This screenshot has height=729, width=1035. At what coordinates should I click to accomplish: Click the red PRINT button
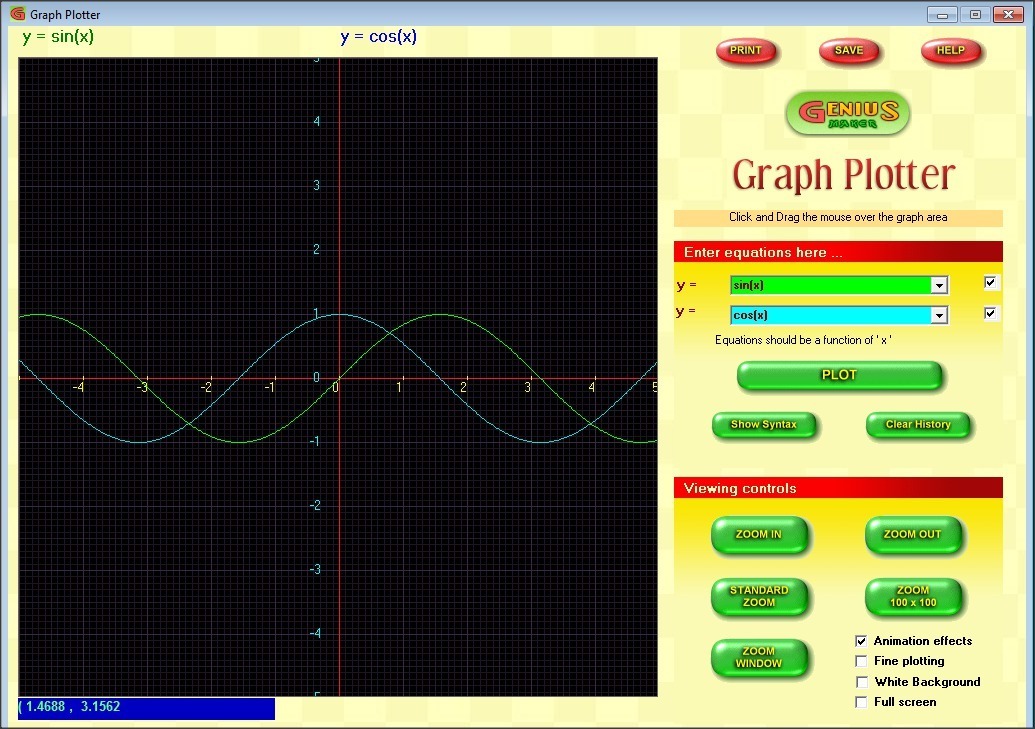pos(746,51)
